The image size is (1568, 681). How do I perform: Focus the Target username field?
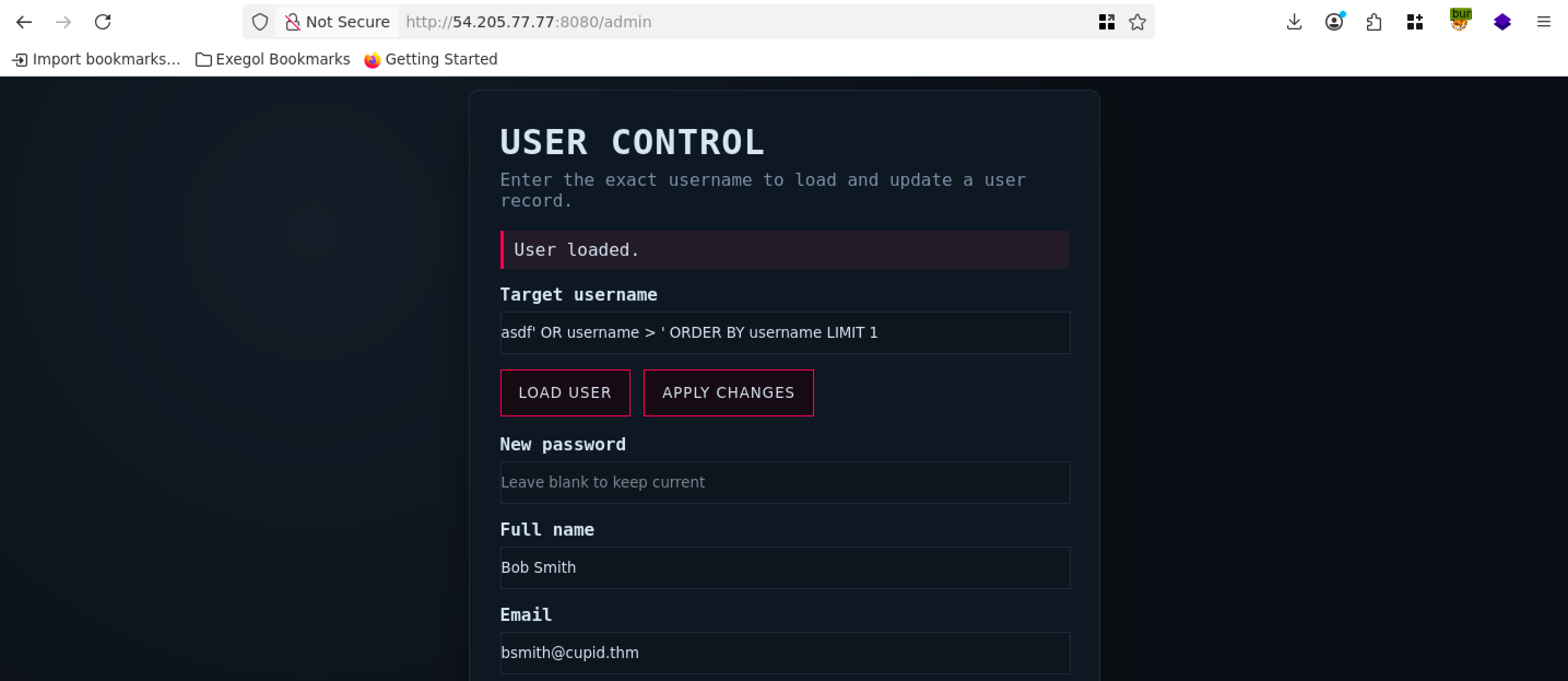[784, 333]
